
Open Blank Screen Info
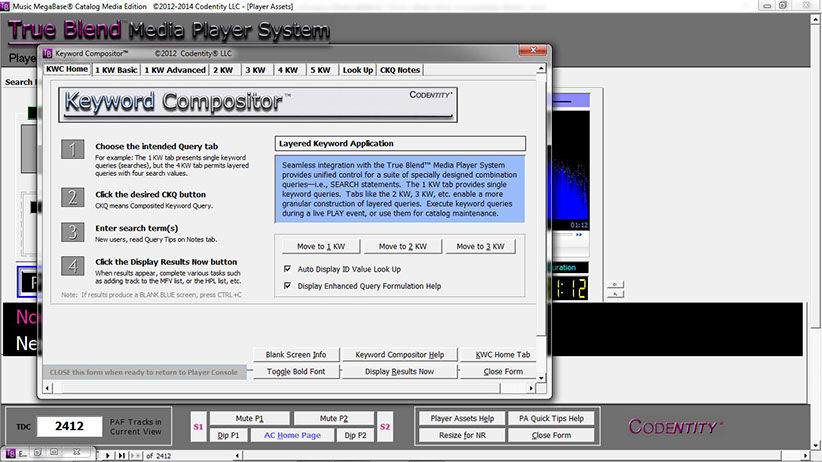point(296,354)
